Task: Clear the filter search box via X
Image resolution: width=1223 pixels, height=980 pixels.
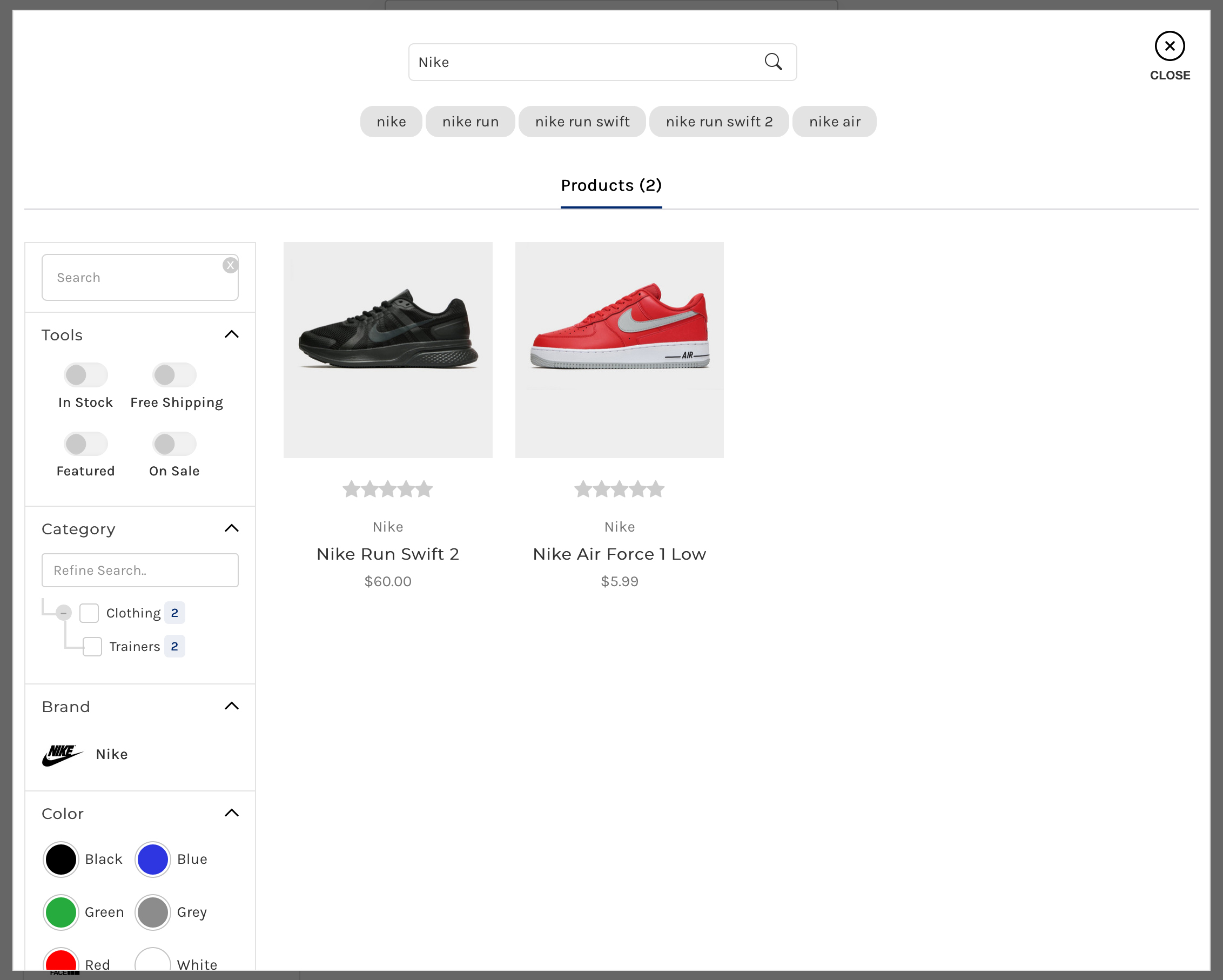Action: 230,265
